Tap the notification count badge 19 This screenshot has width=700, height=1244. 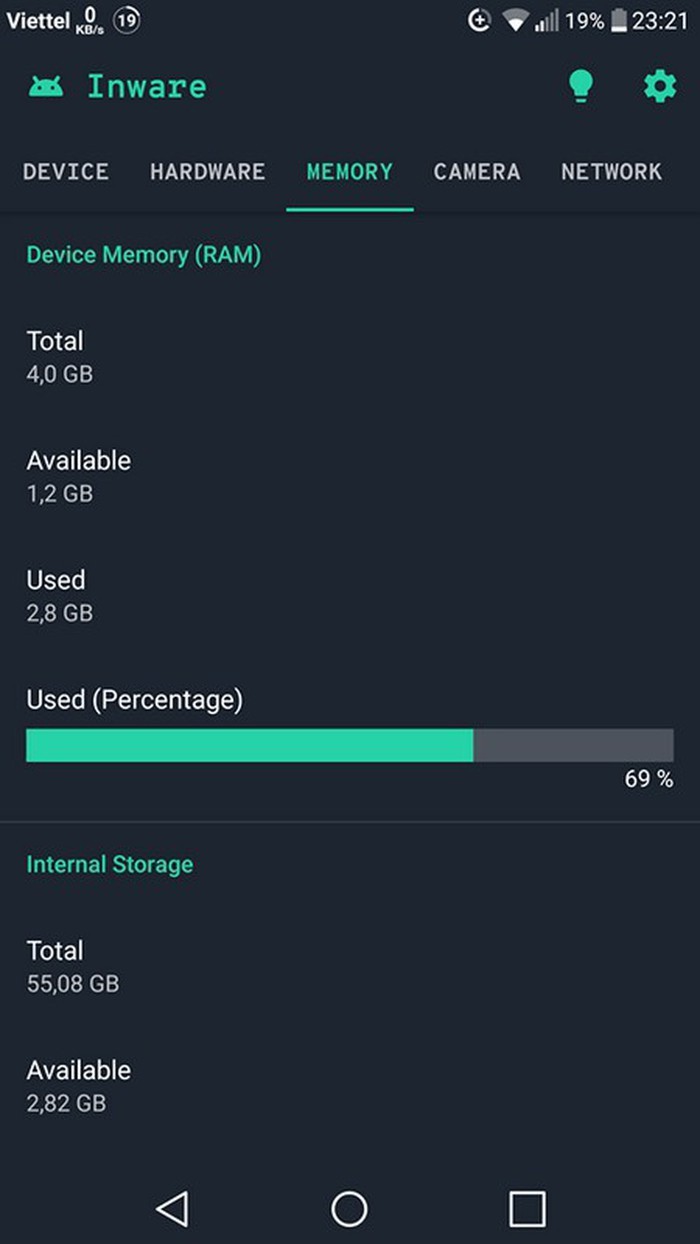[126, 20]
